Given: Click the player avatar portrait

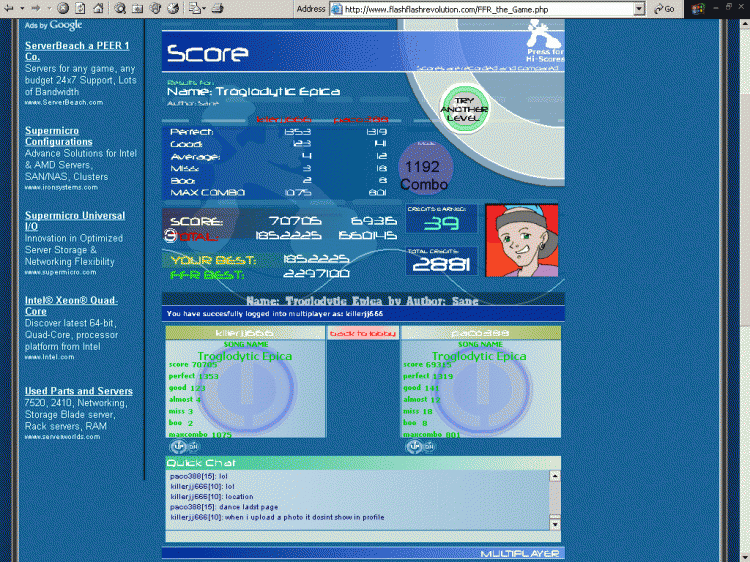Looking at the screenshot, I should 521,238.
